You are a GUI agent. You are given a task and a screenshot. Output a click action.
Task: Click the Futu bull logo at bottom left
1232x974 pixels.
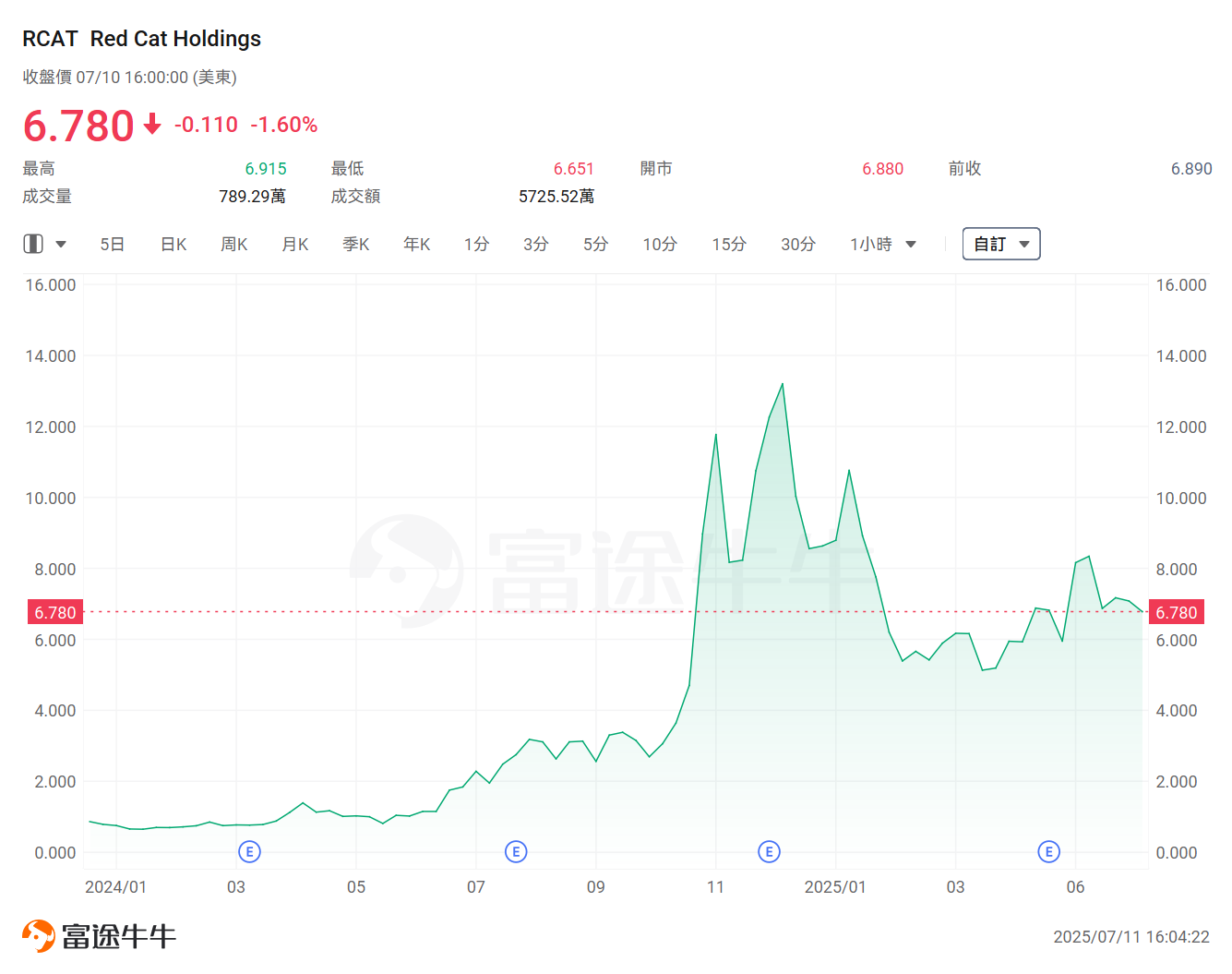38,935
